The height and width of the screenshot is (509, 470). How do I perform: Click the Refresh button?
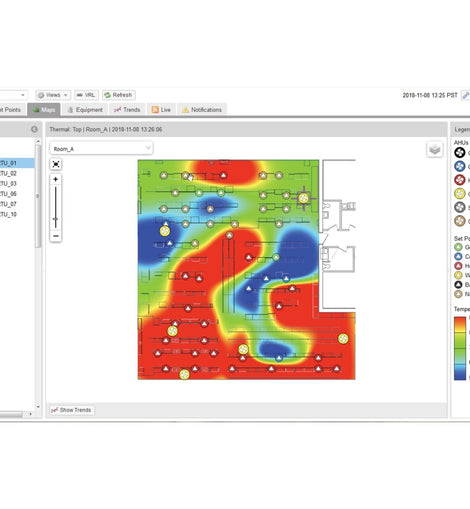pyautogui.click(x=118, y=95)
